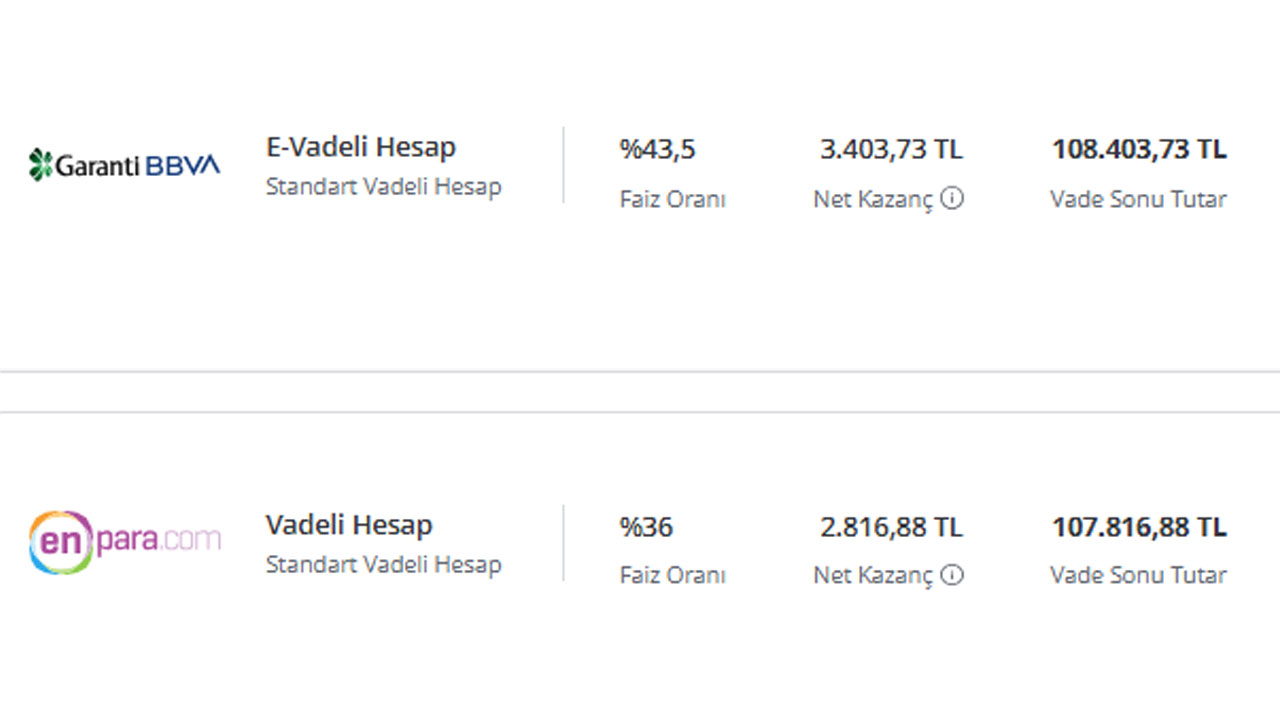Click Standart Vadeli Hesap under E-Vadeli Hesap
The image size is (1280, 720).
[x=384, y=187]
